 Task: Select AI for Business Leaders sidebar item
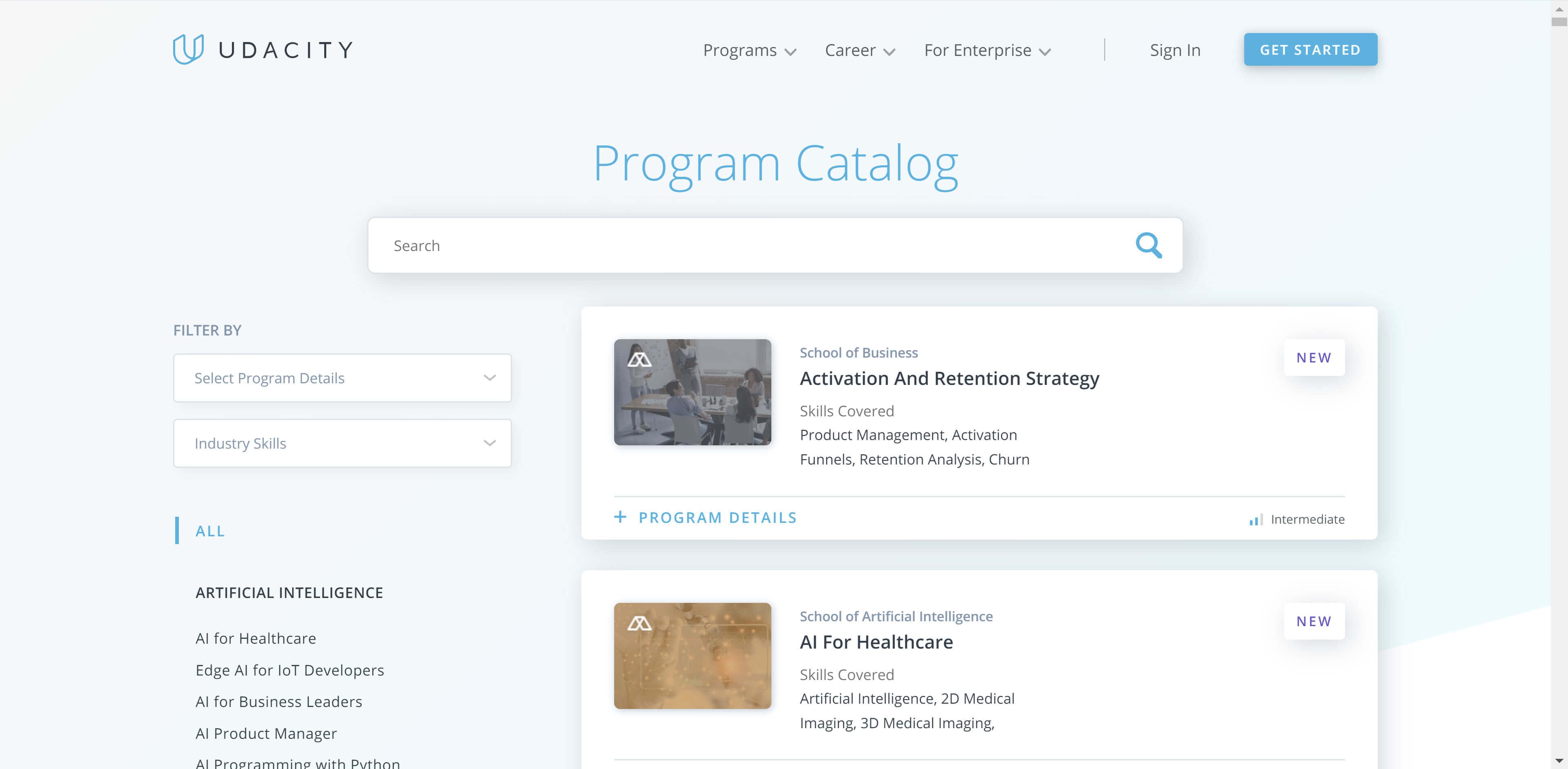[279, 701]
